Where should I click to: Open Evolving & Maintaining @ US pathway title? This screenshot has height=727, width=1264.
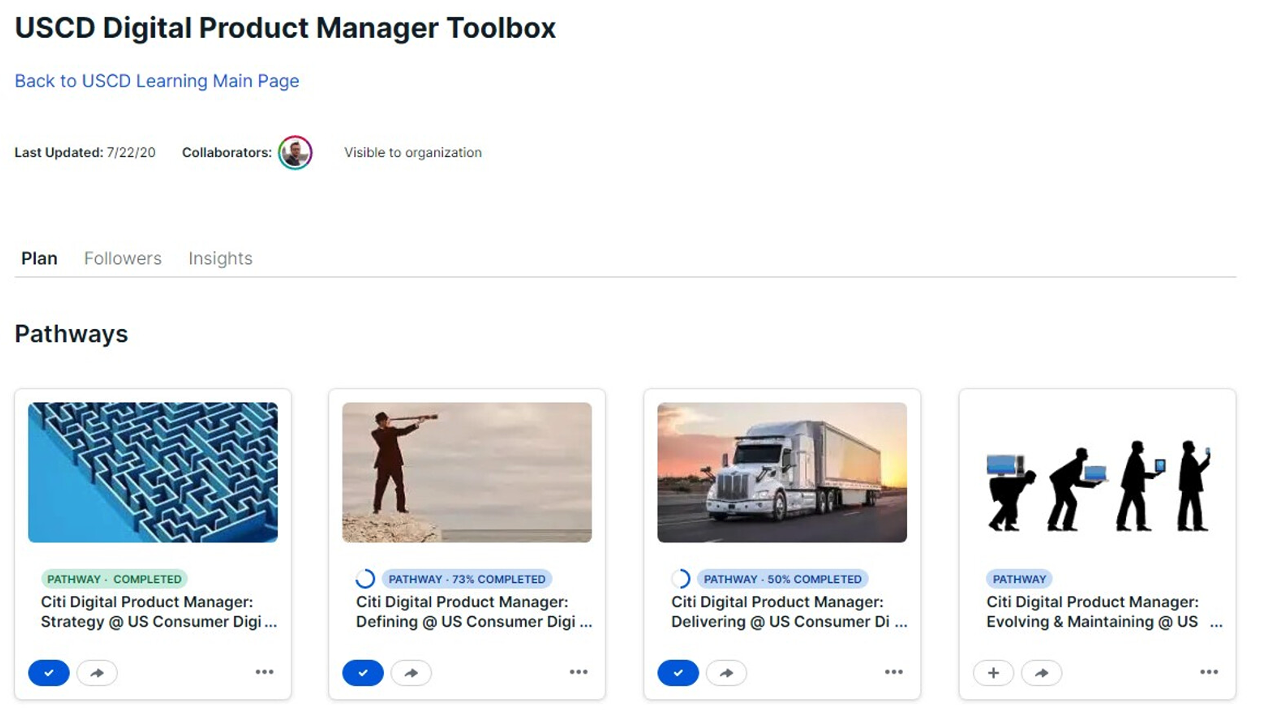1104,612
